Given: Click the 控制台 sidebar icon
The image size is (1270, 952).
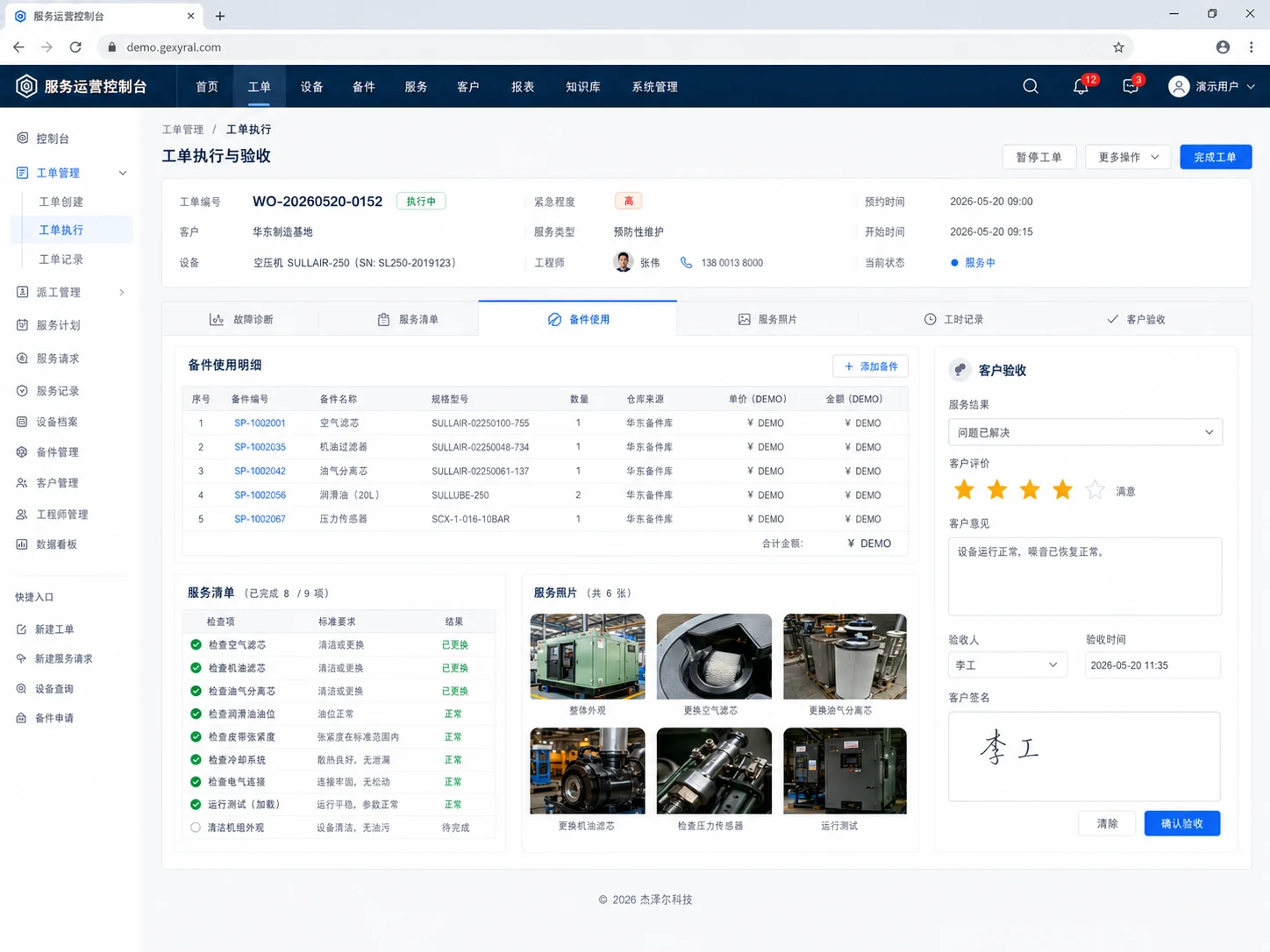Looking at the screenshot, I should click(x=23, y=138).
